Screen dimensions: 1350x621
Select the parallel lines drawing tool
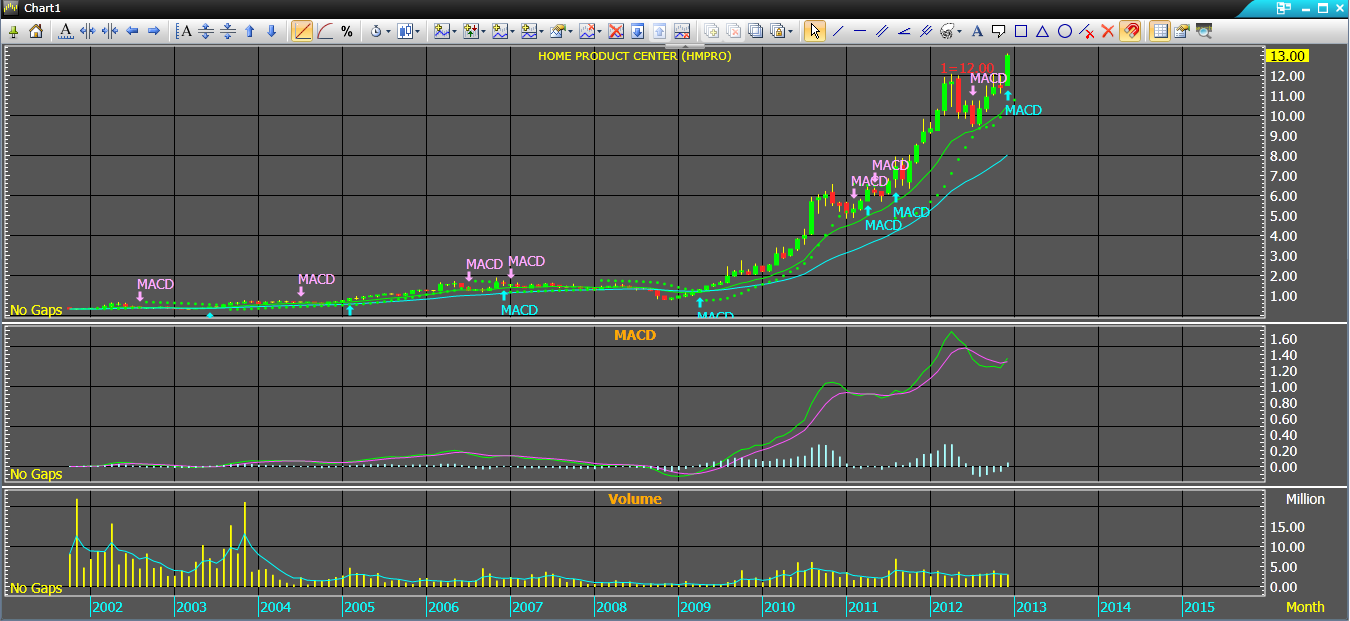pos(882,31)
